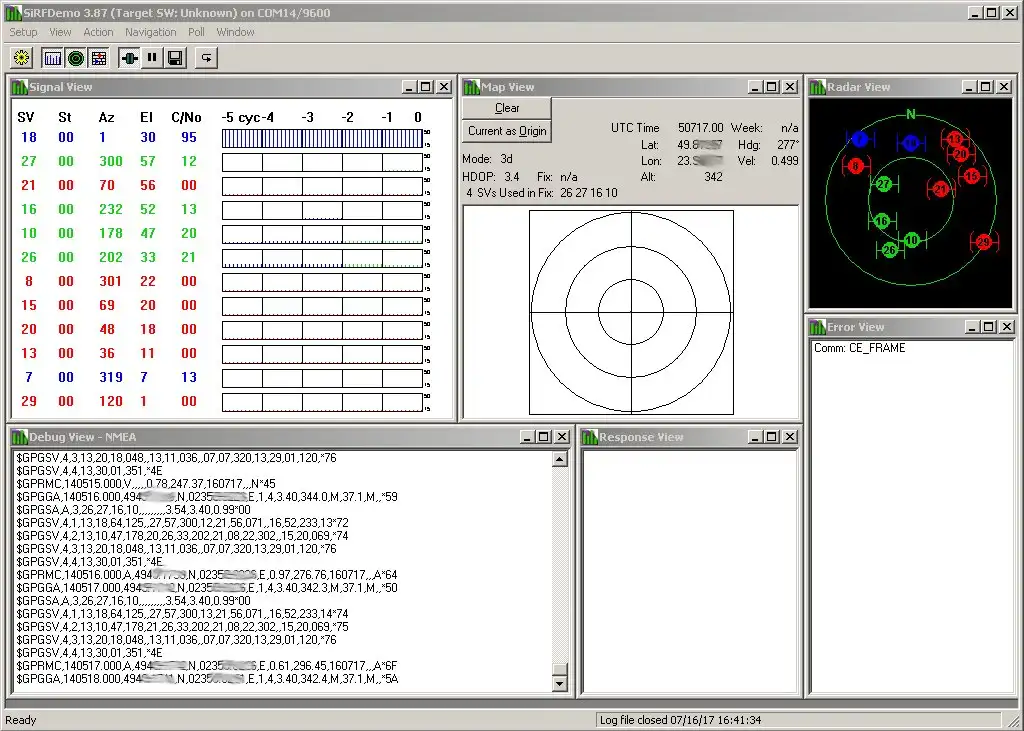Open the Setup menu
The image size is (1024, 731).
(x=23, y=32)
